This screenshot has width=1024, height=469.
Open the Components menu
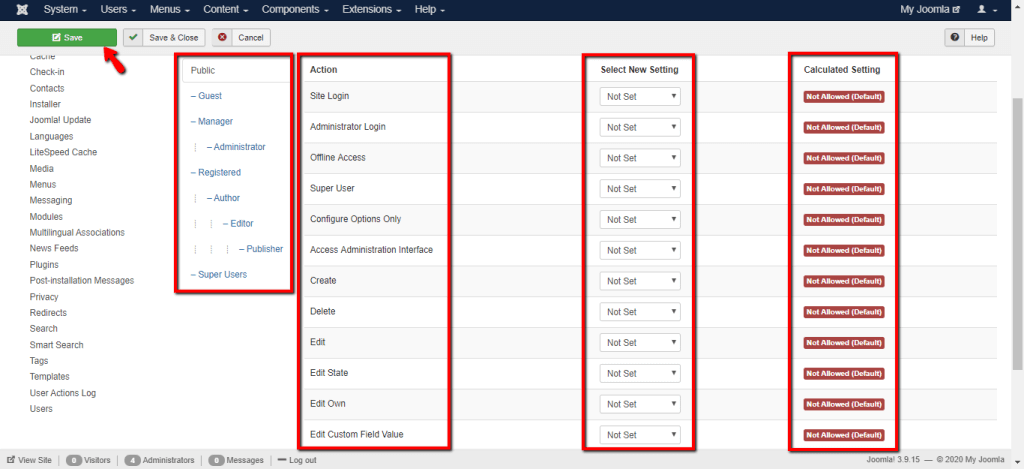click(x=295, y=10)
